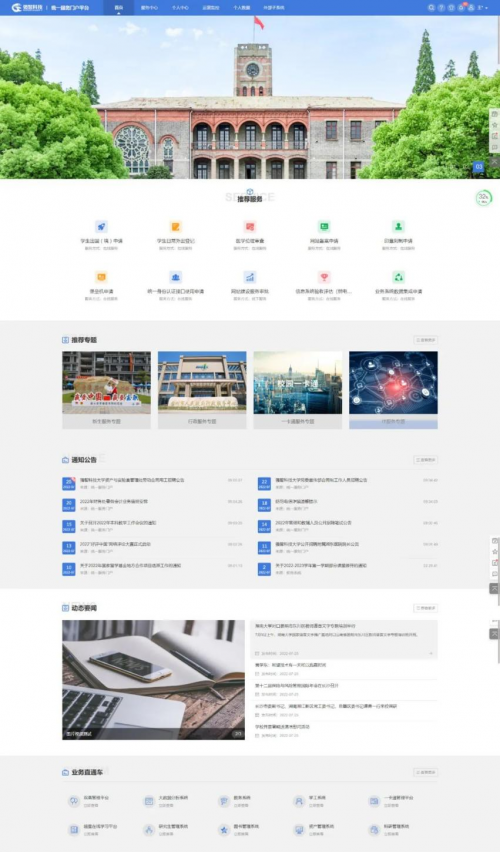Screen dimensions: 500x852
Task: Click the learning platform icon, bottom-left of 业务直通车
Action: coord(74,830)
